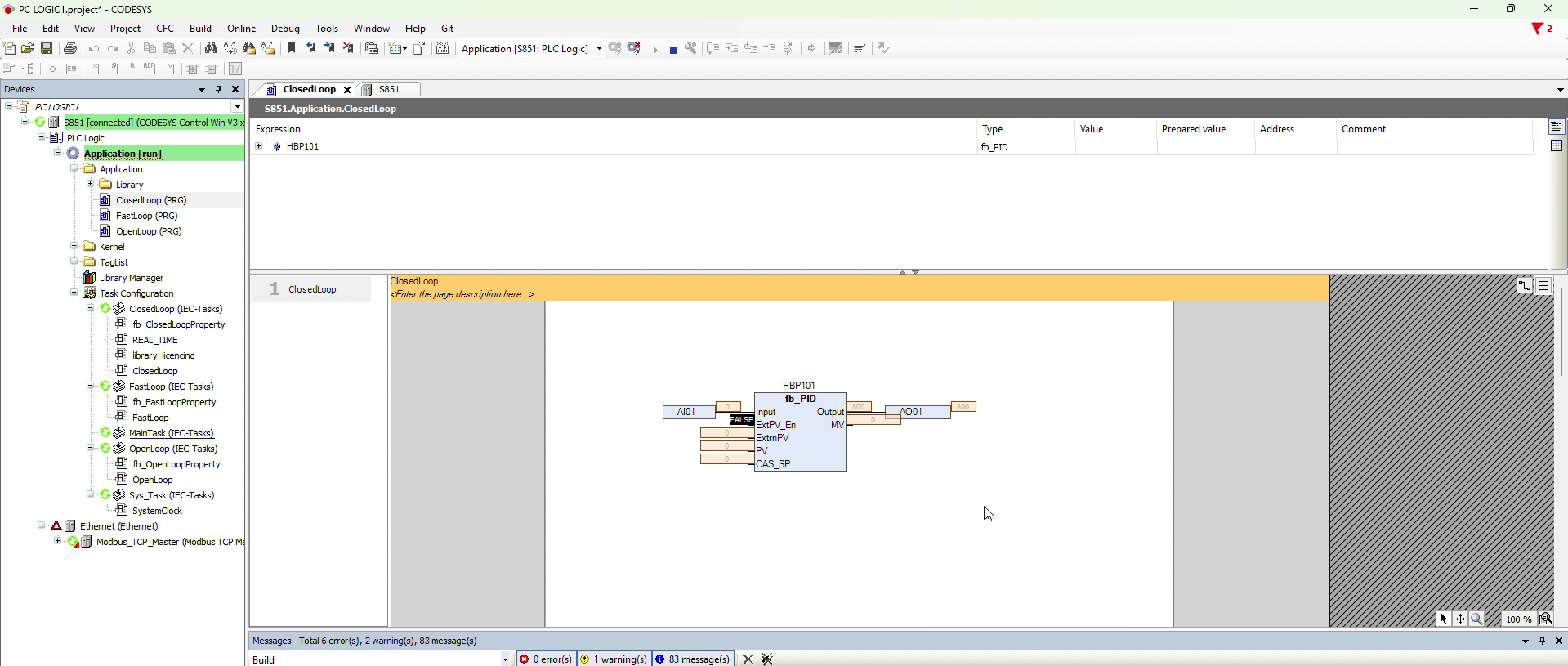Viewport: 1568px width, 666px height.
Task: Pin the Devices panel
Action: click(219, 89)
